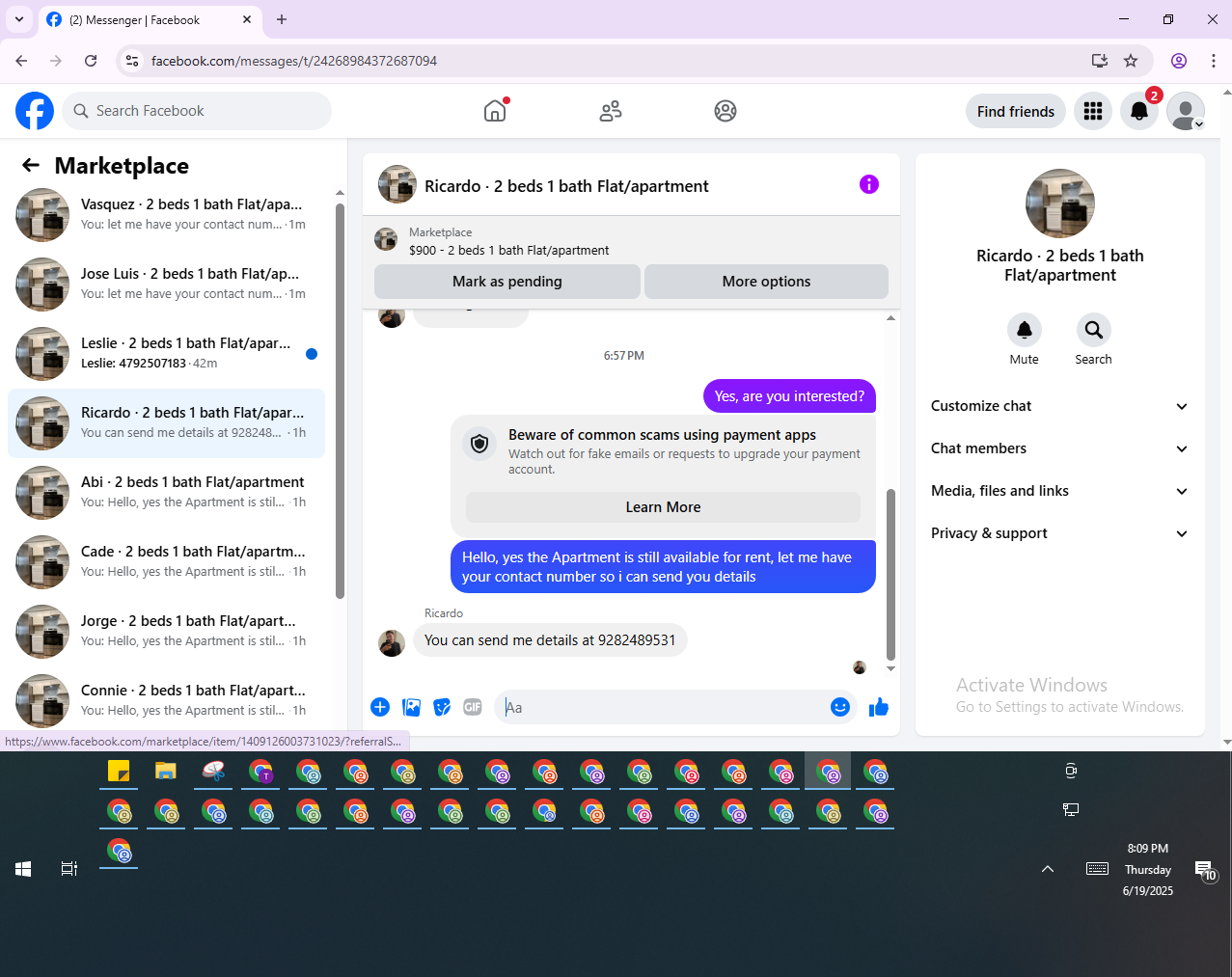Viewport: 1232px width, 977px height.
Task: Open Connie conversation
Action: 166,701
